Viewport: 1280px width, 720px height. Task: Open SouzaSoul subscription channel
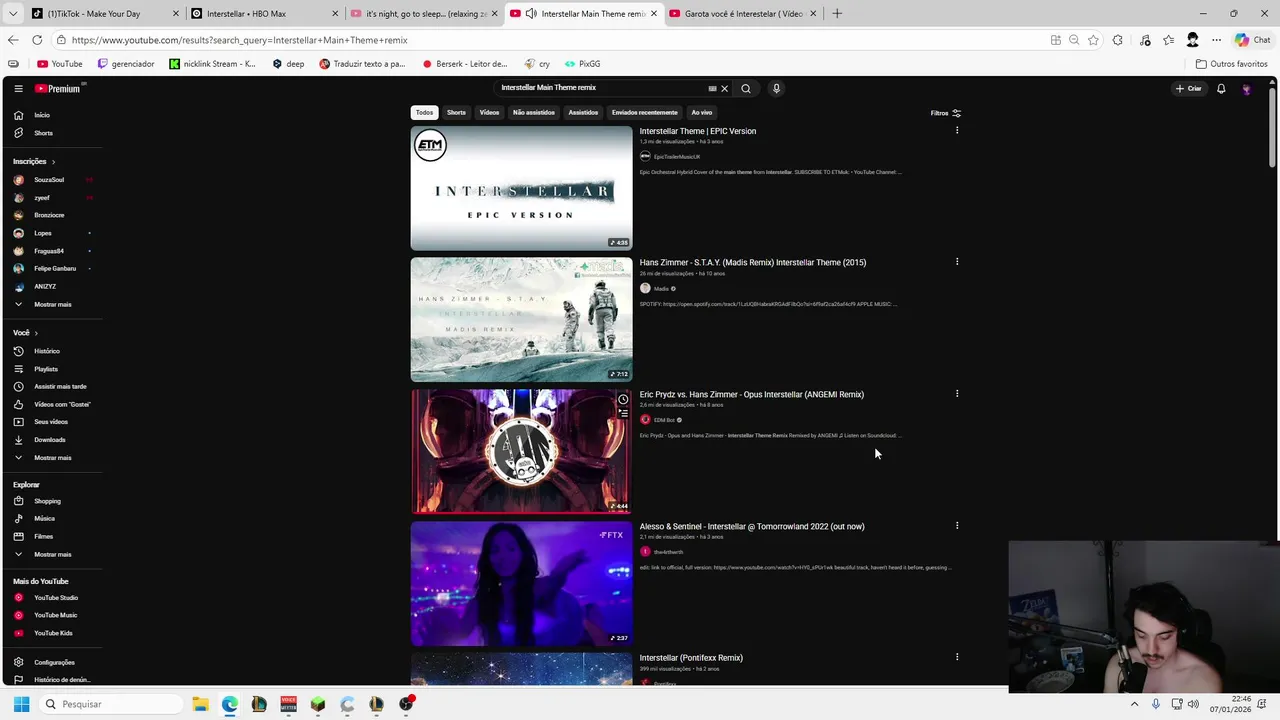[x=51, y=180]
